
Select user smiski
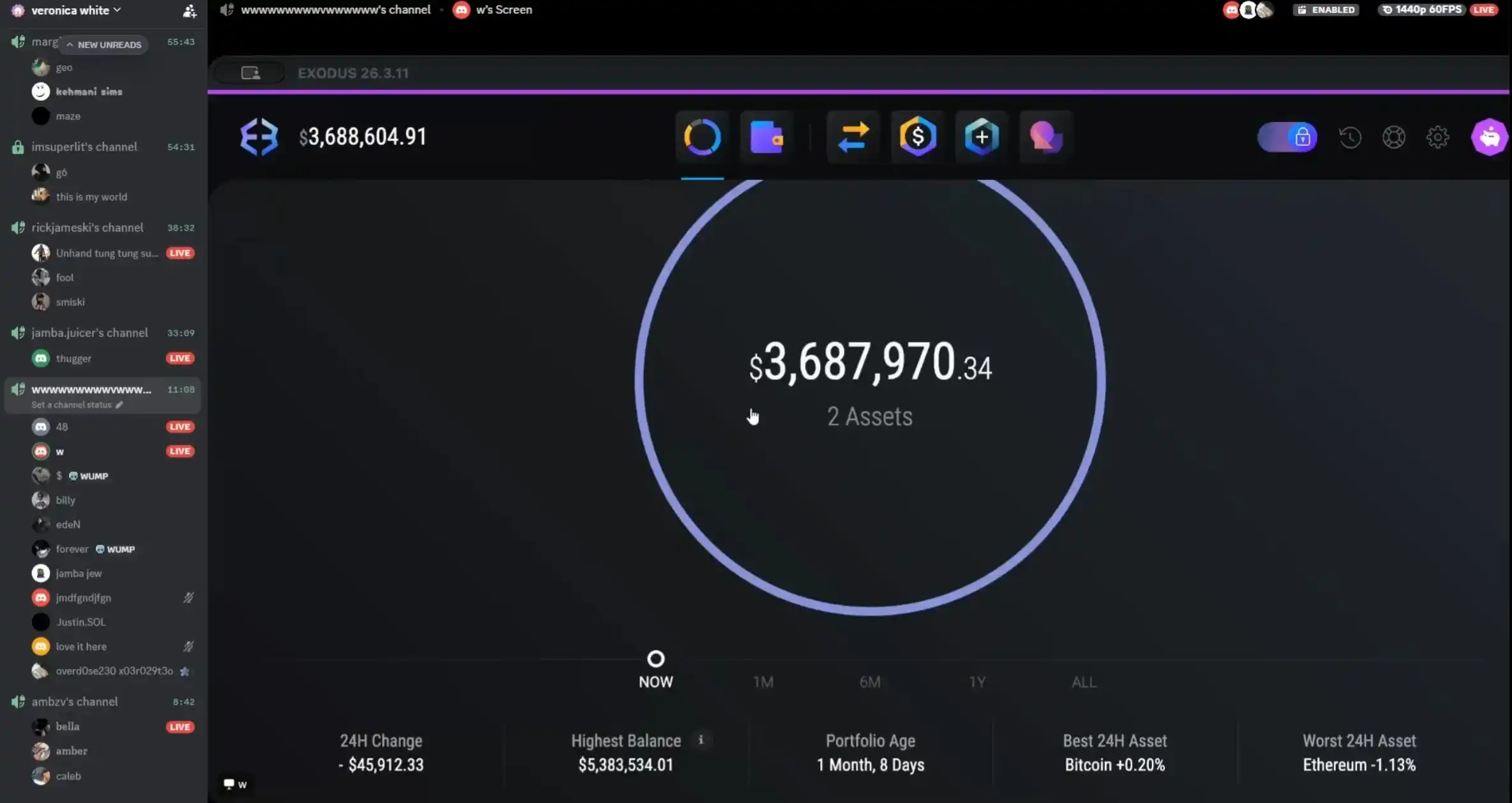[70, 302]
